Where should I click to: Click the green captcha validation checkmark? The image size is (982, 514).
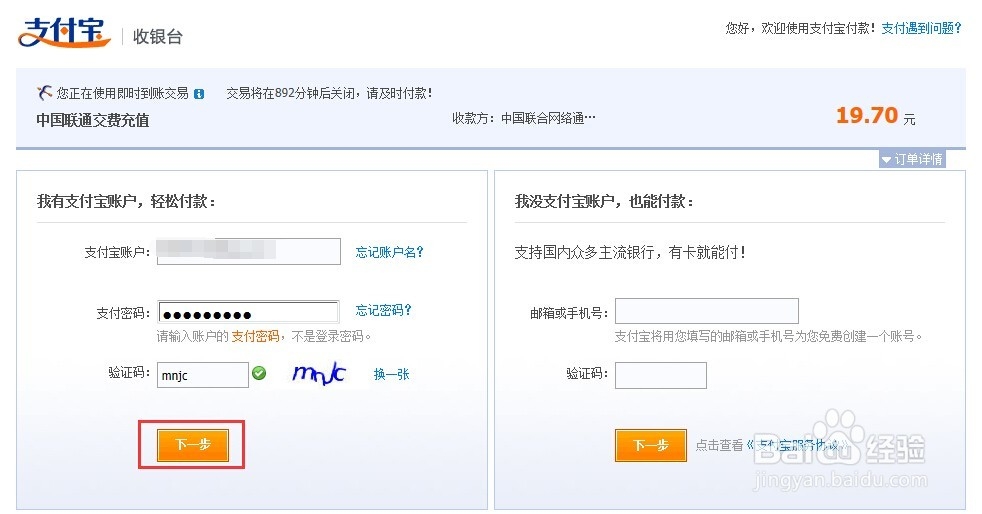click(x=259, y=373)
